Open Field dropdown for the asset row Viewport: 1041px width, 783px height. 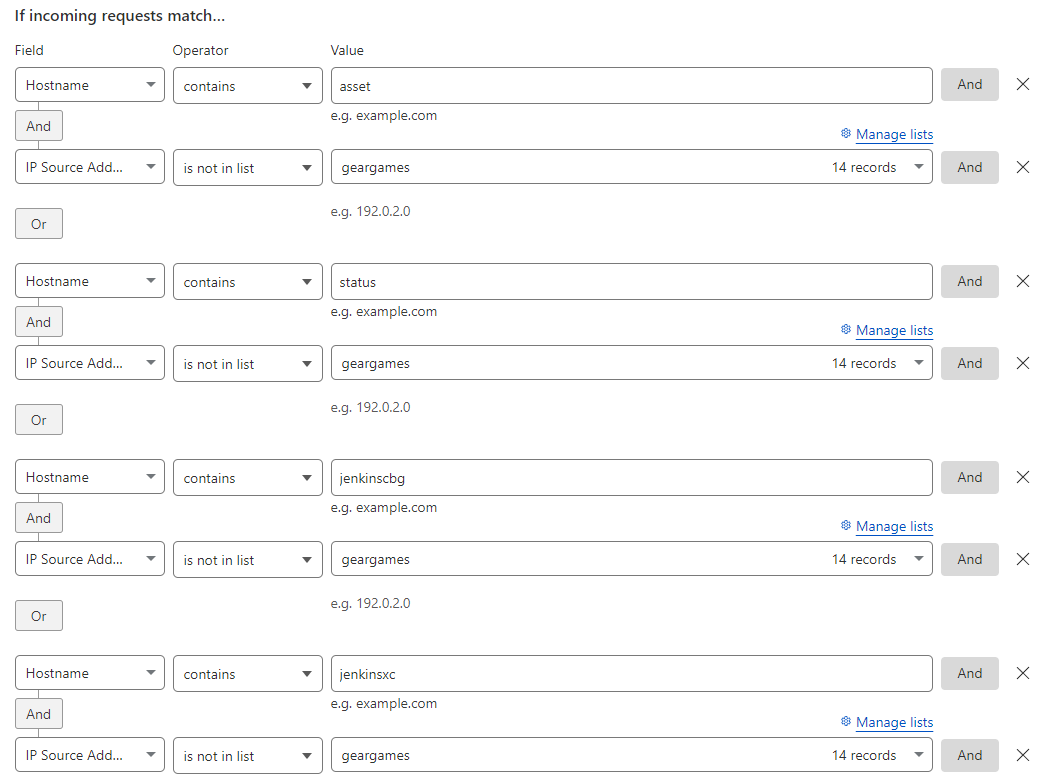90,85
